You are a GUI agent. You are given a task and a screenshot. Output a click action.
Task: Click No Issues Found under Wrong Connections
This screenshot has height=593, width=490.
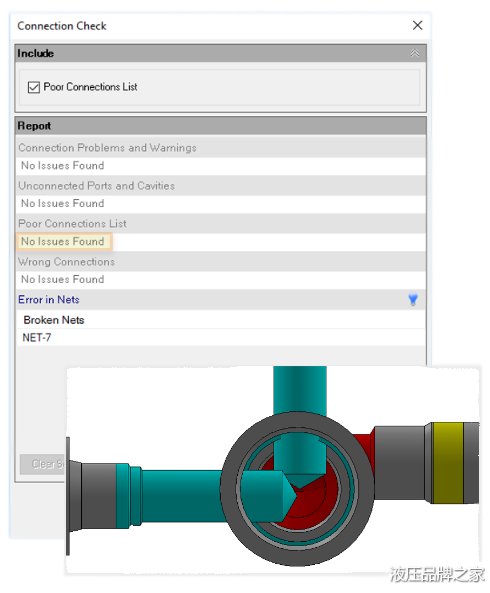click(63, 279)
